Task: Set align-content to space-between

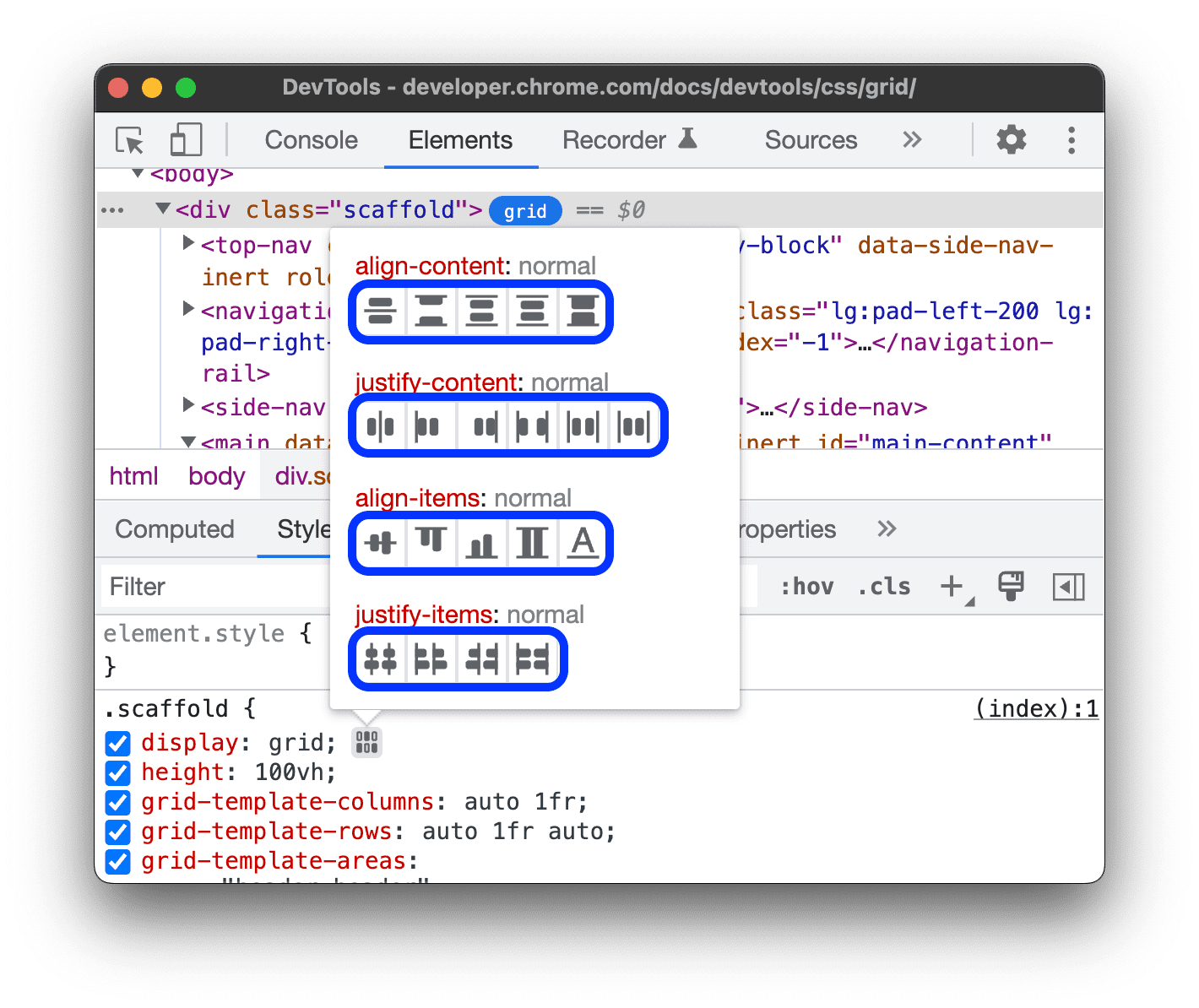Action: point(431,312)
